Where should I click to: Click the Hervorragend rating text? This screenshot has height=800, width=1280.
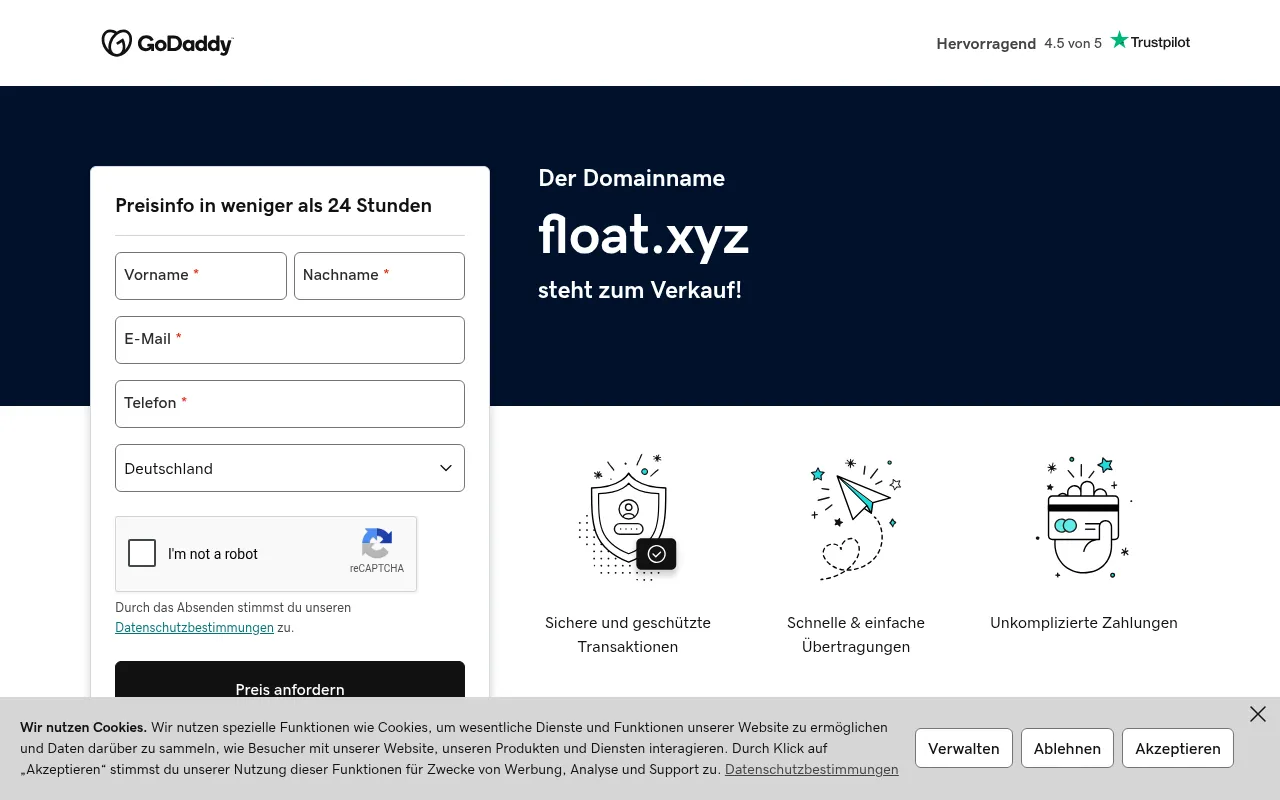(x=986, y=44)
